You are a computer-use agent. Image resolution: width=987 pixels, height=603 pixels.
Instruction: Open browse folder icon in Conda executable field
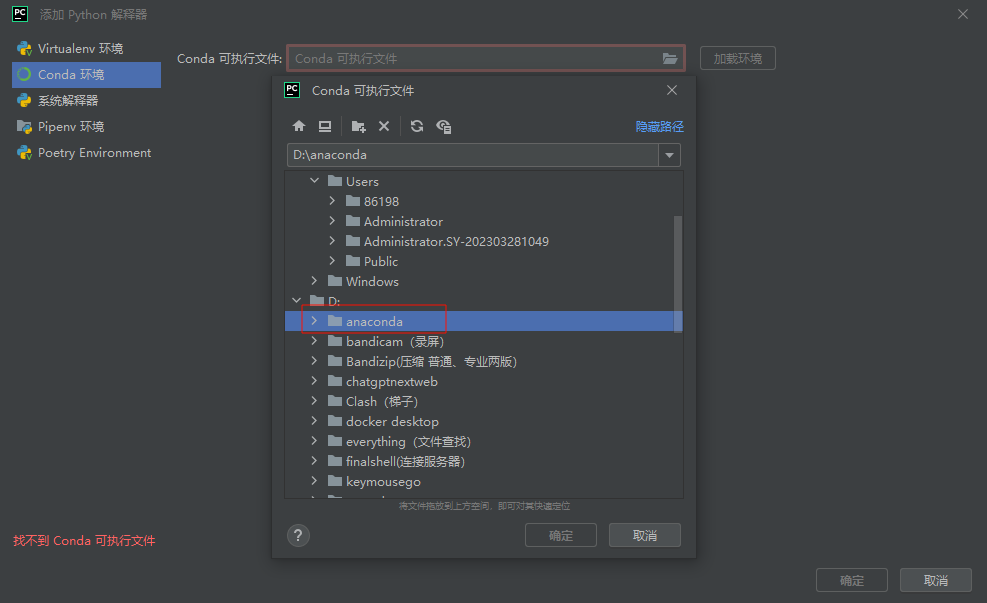670,59
